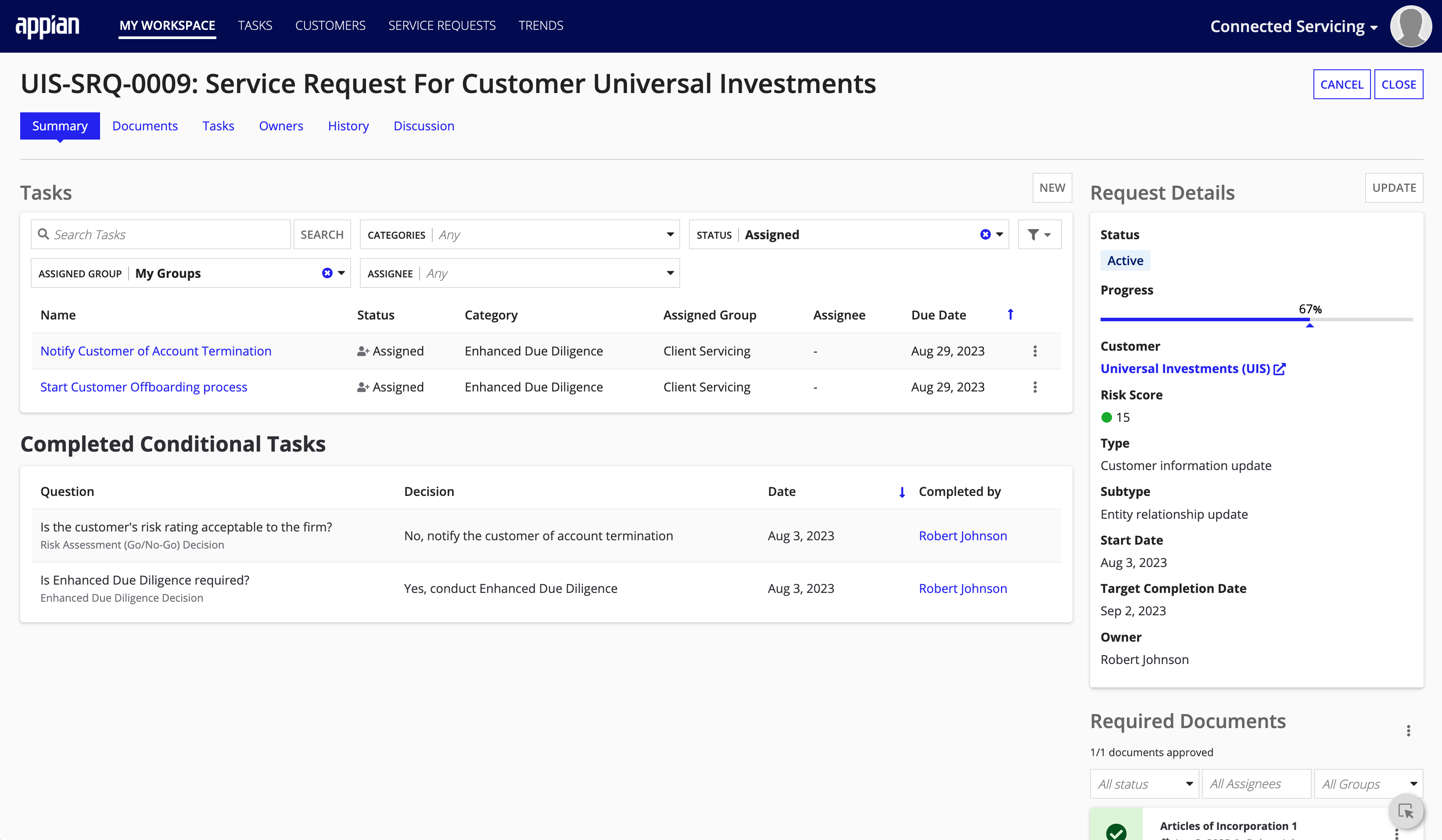This screenshot has height=840, width=1442.
Task: Open the All status documents dropdown
Action: coord(1144,784)
